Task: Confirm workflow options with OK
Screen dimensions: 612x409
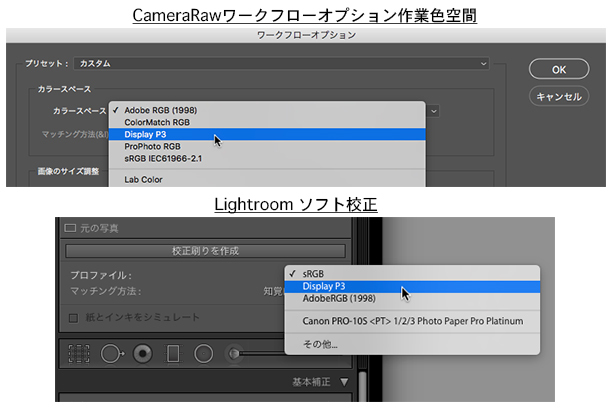Action: (x=559, y=69)
